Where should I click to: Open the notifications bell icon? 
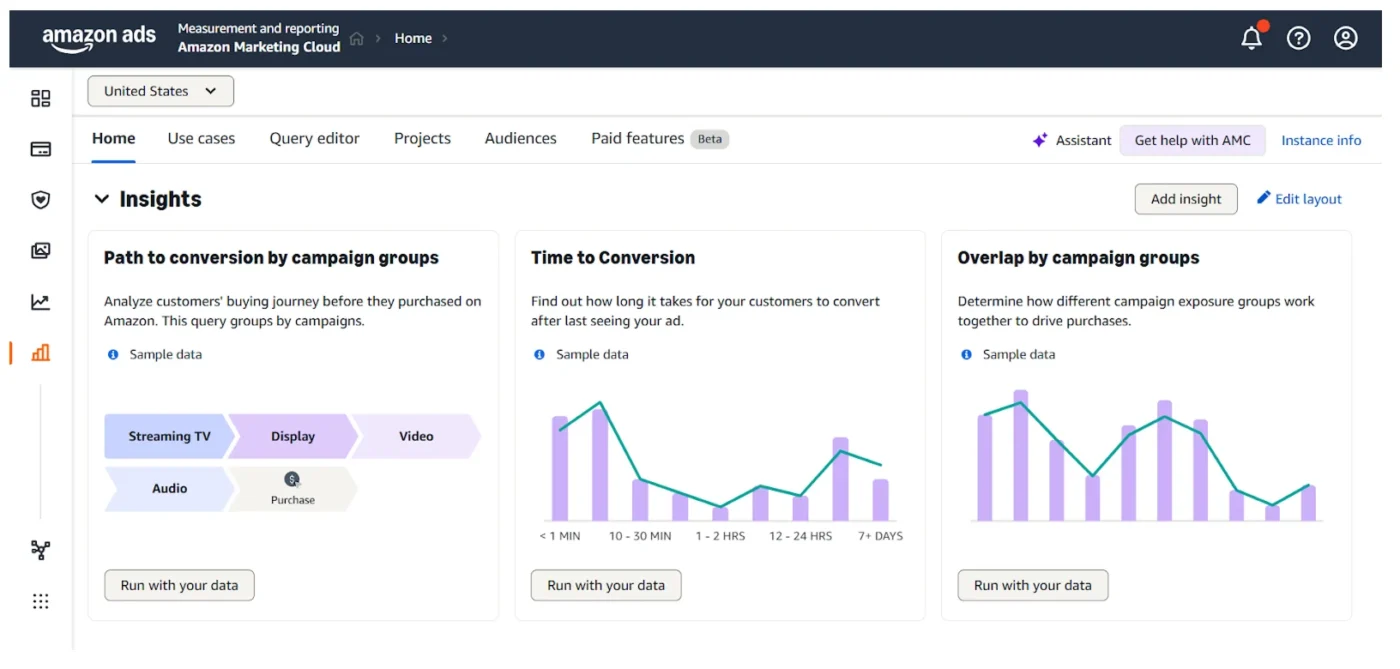[1251, 37]
